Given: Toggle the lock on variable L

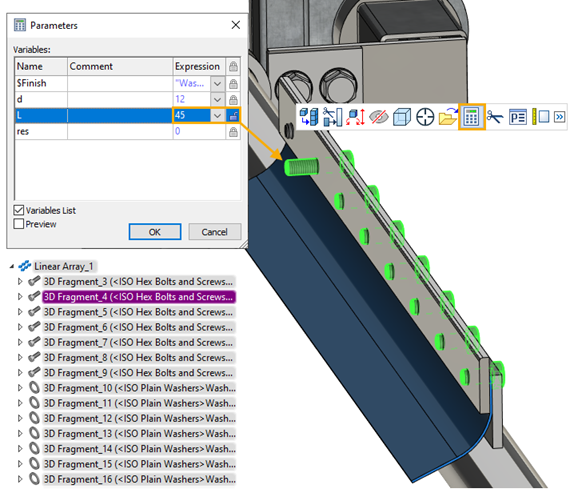Looking at the screenshot, I should point(233,116).
